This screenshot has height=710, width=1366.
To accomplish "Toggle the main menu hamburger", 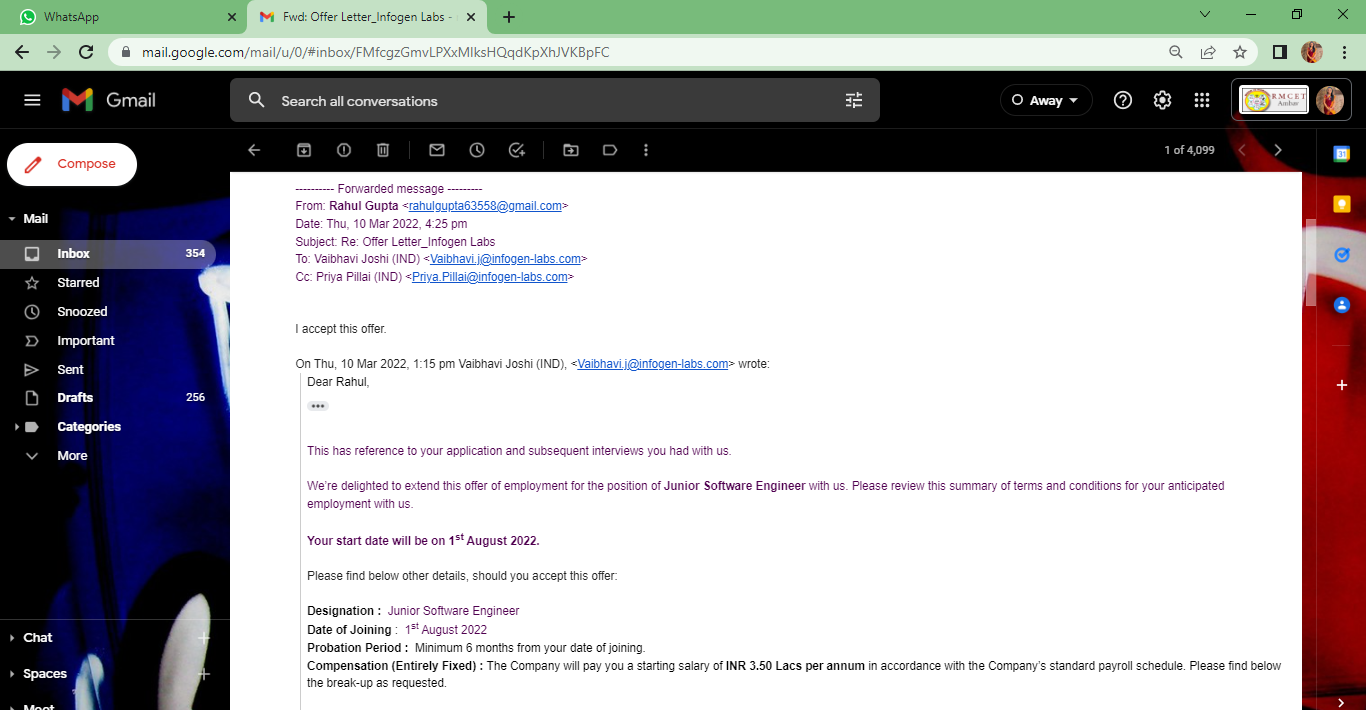I will [x=32, y=100].
